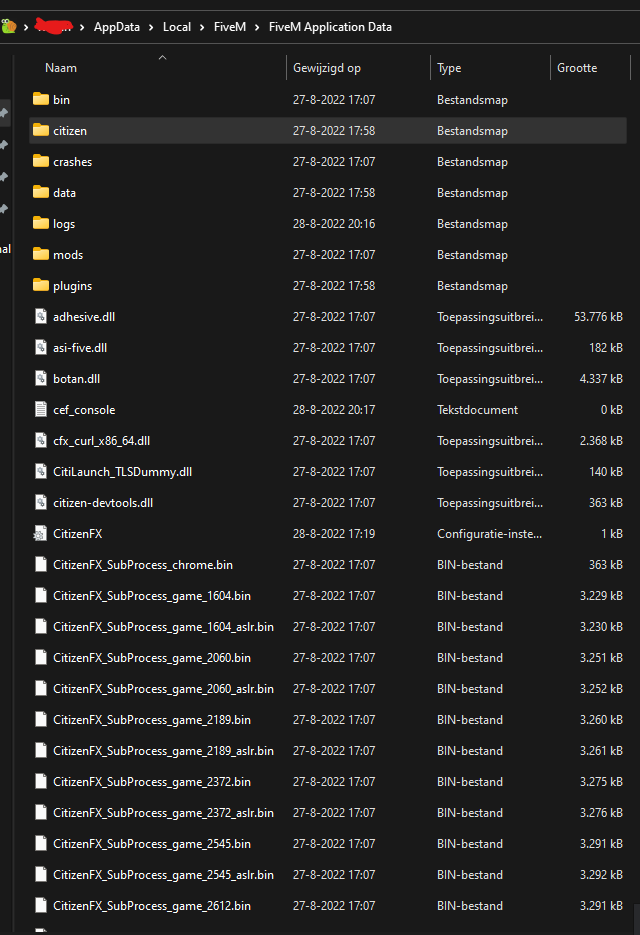Click the 4.337 kB size of botan.dll
This screenshot has height=935, width=640.
(x=601, y=379)
